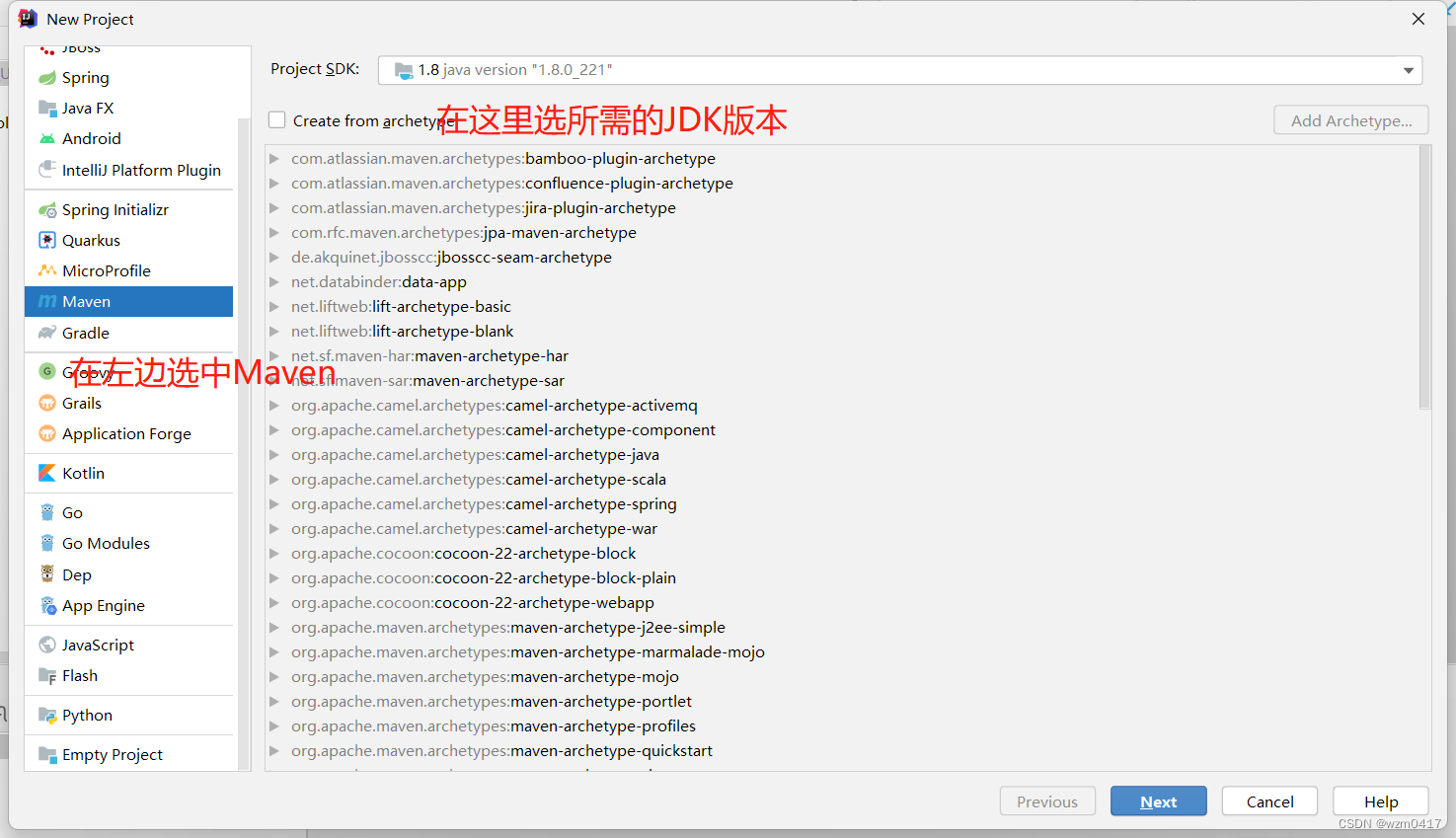Click the Cancel button
The width and height of the screenshot is (1456, 838).
coord(1269,801)
